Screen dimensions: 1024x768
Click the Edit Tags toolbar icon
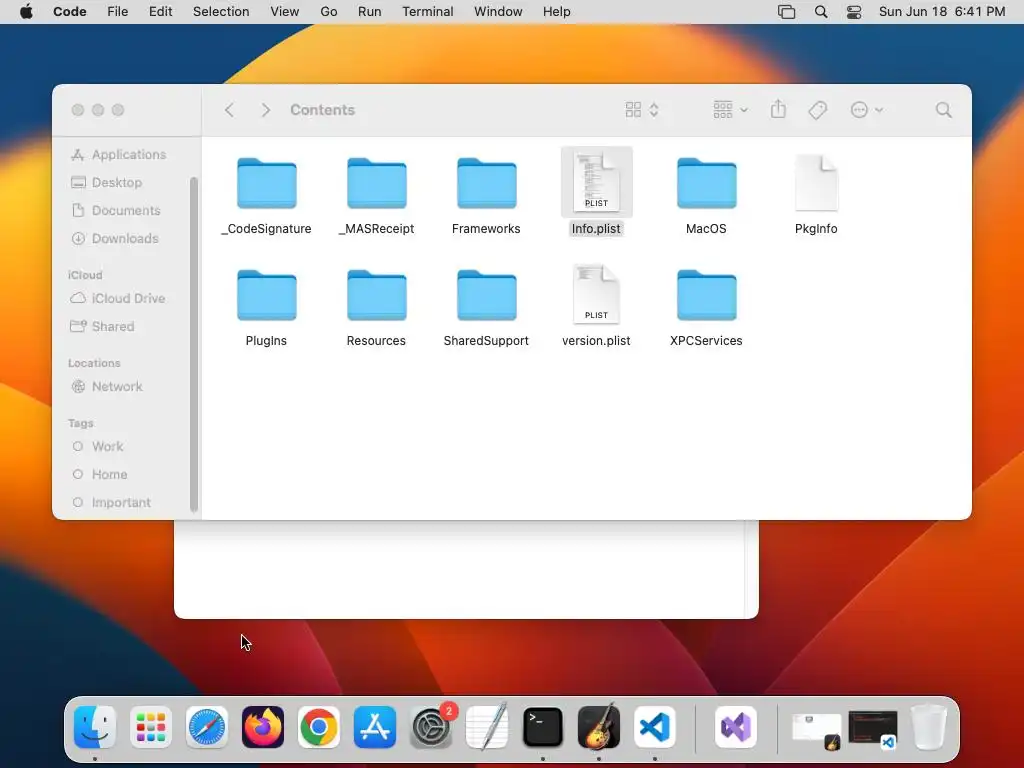818,110
